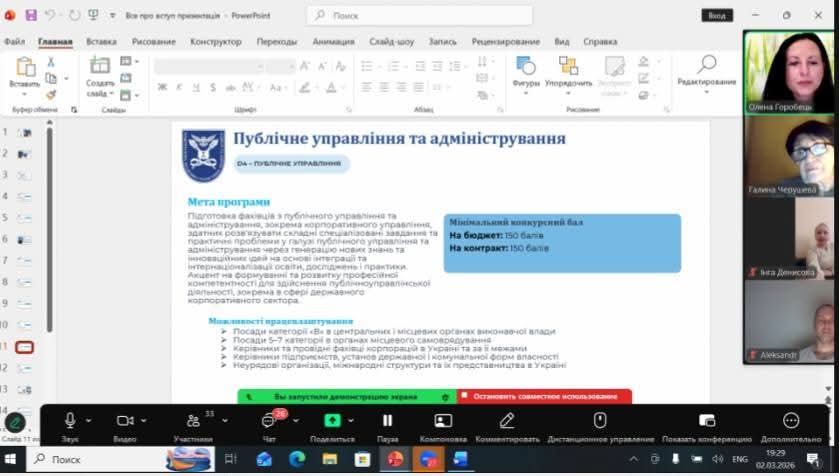Switch to the Вставка ribbon tab
This screenshot has width=839, height=476.
point(101,42)
